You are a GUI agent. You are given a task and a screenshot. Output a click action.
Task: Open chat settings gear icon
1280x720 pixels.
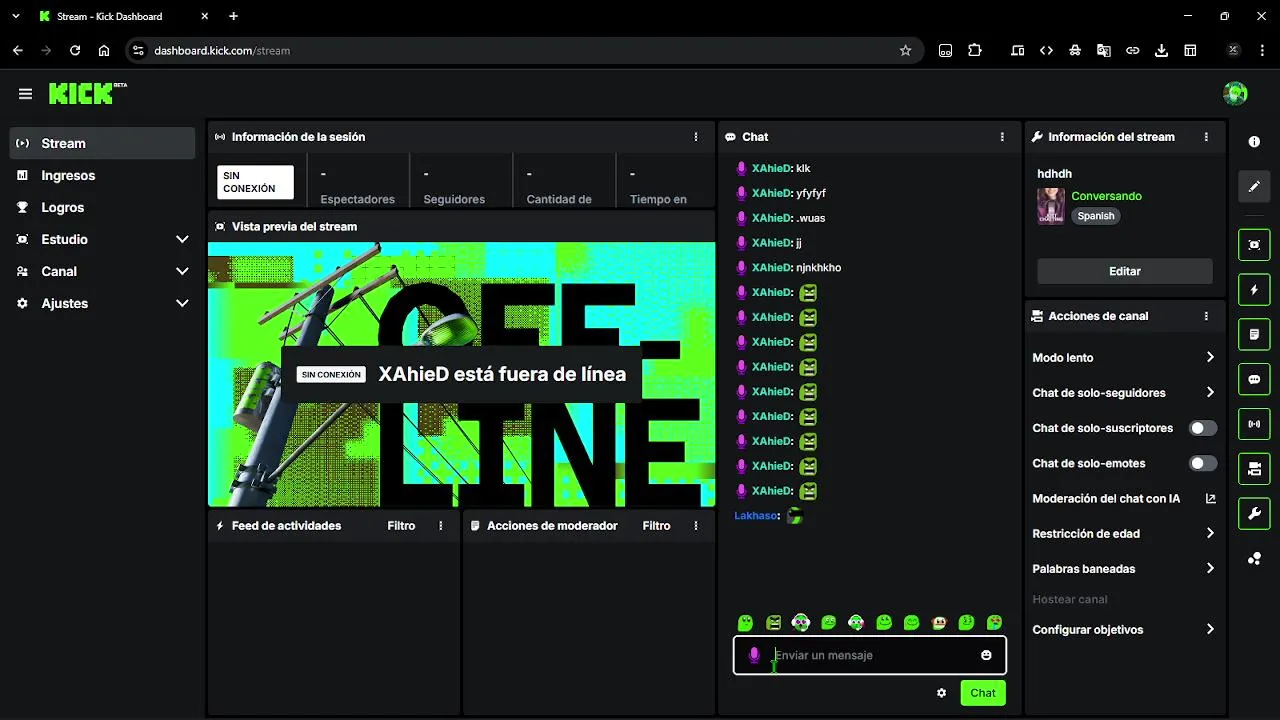(941, 693)
